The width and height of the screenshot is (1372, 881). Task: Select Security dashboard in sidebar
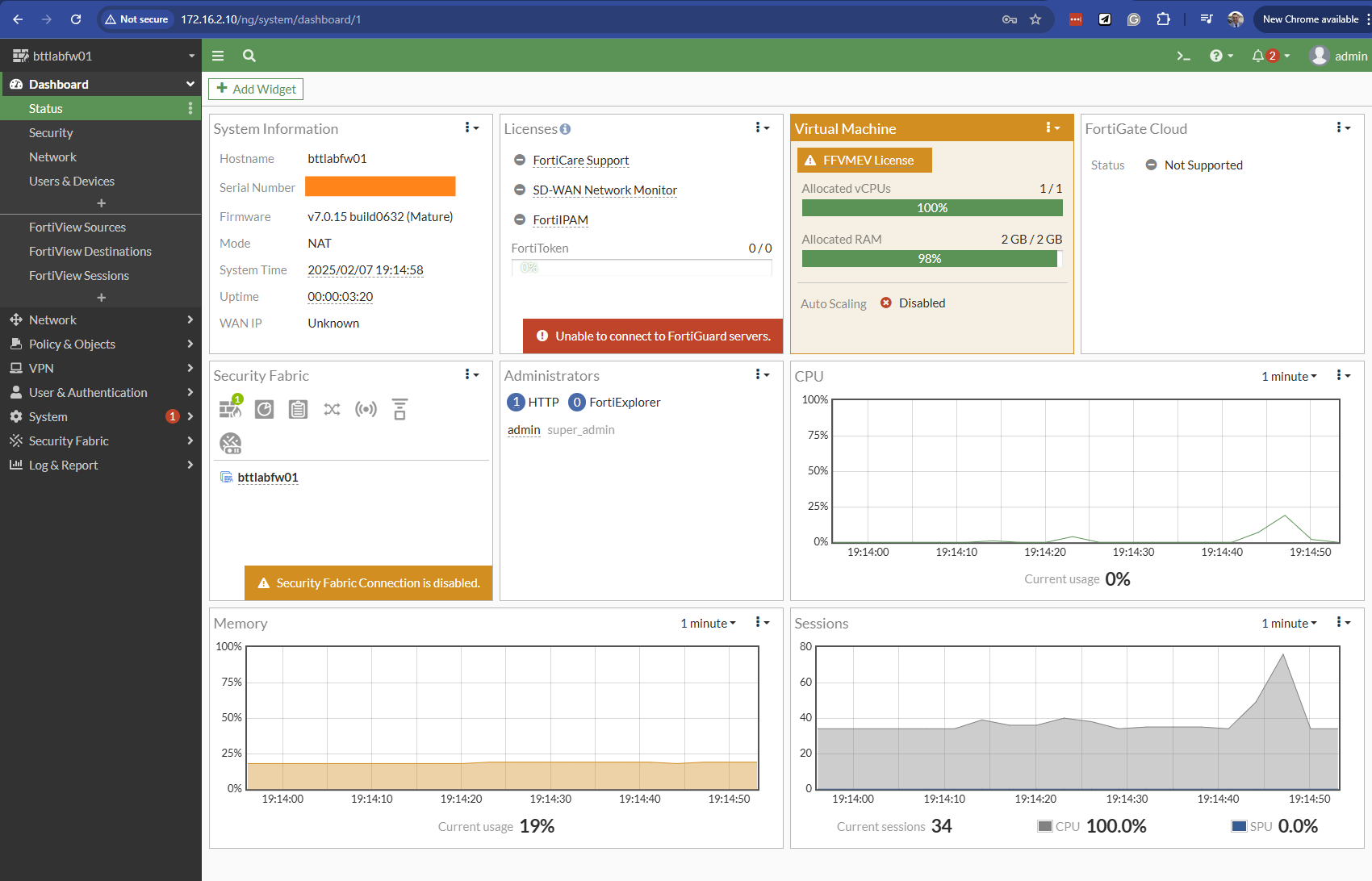pyautogui.click(x=51, y=132)
